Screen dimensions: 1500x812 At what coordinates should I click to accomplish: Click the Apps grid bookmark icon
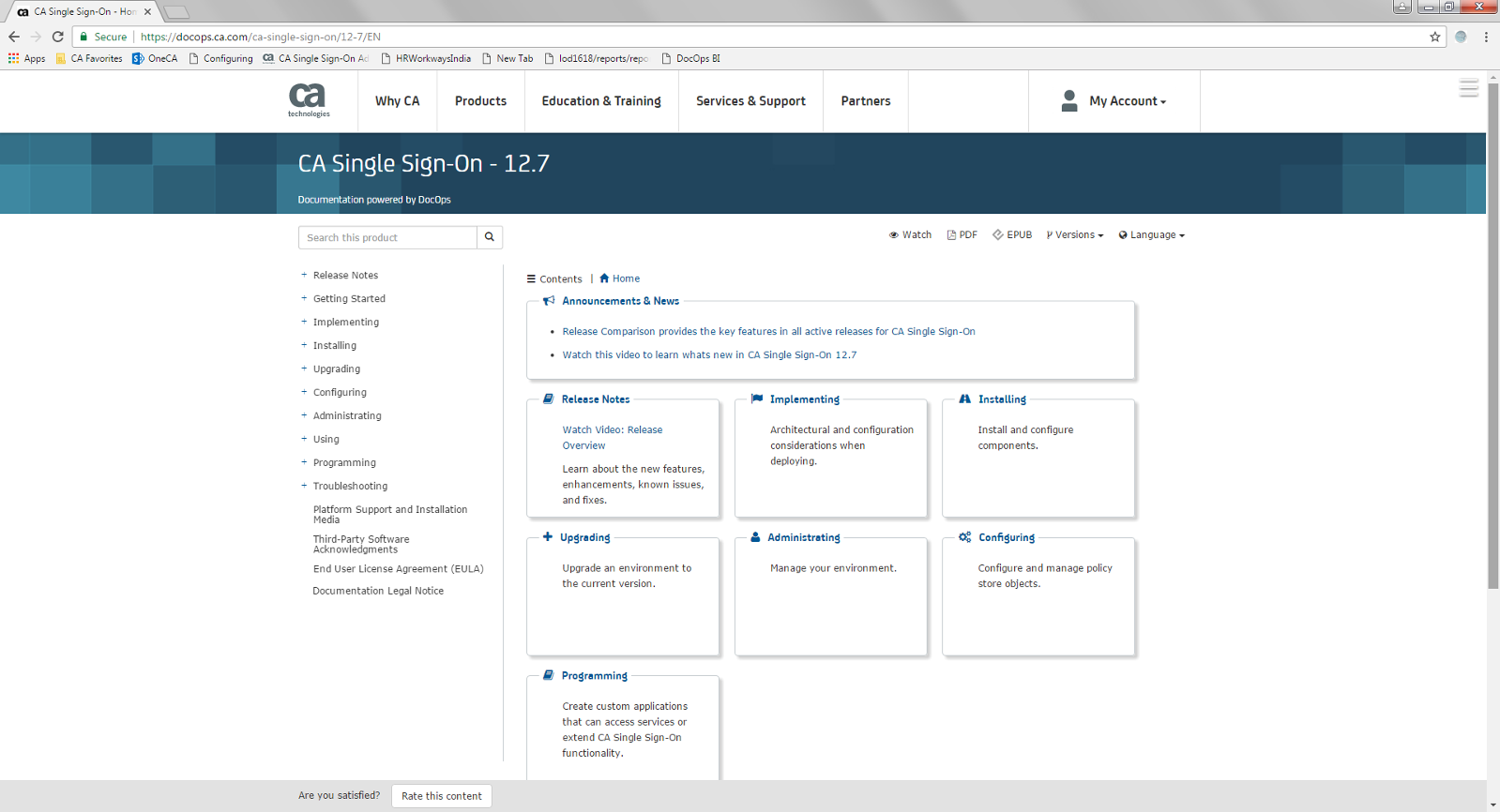13,58
